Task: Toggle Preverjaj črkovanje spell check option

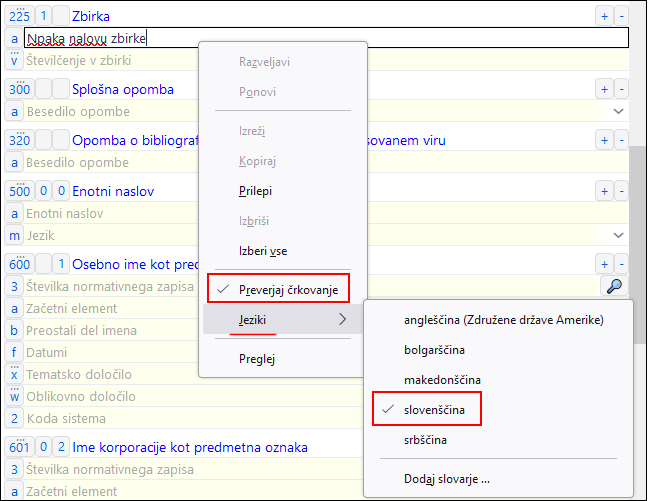Action: pos(288,290)
